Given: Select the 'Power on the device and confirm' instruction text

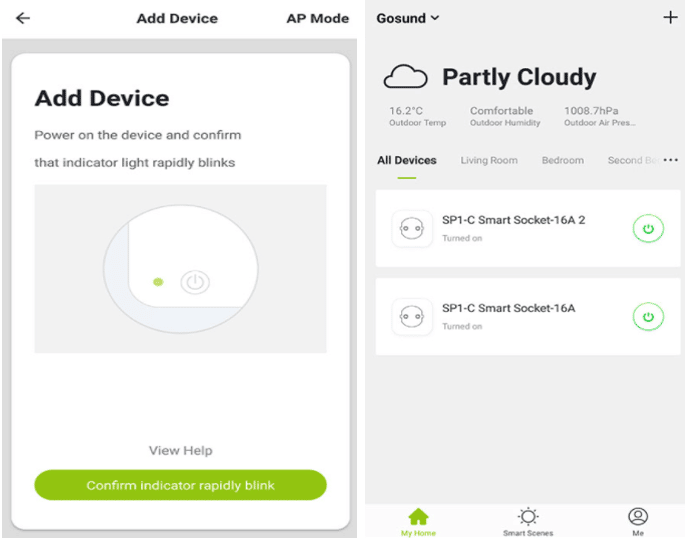Looking at the screenshot, I should point(138,135).
